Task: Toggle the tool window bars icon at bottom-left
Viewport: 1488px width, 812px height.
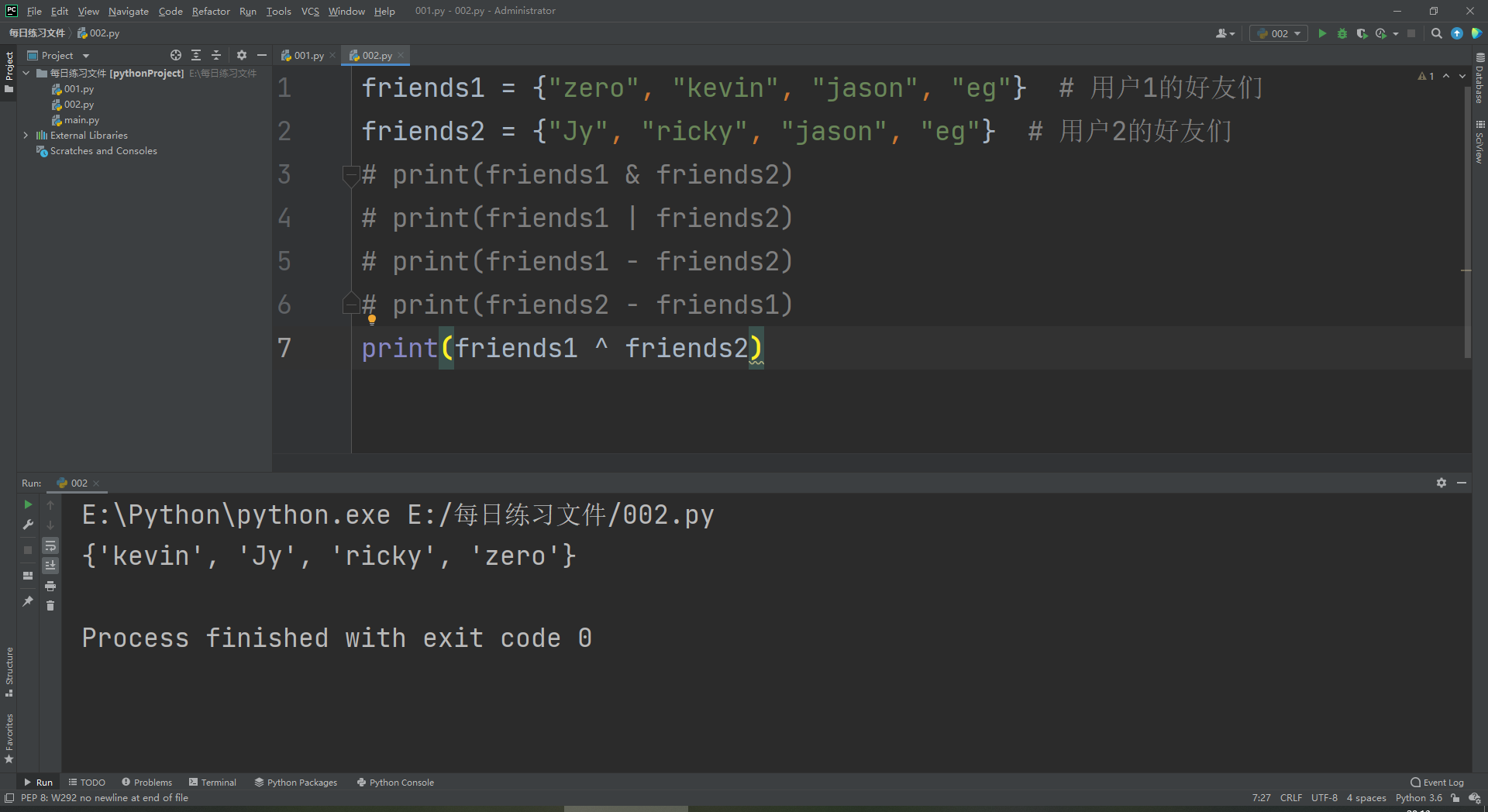Action: [9, 798]
